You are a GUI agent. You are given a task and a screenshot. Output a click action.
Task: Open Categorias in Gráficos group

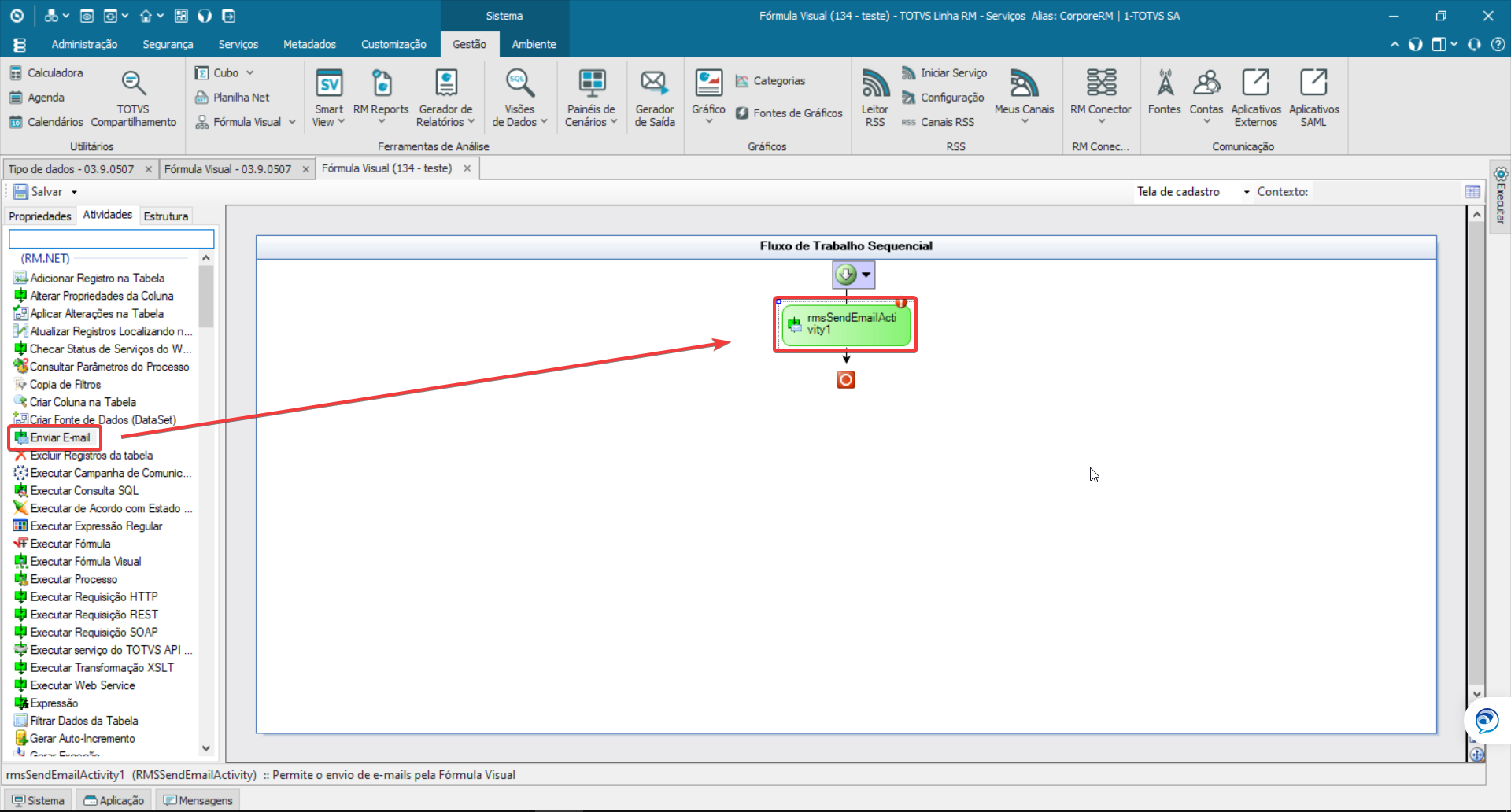coord(770,80)
